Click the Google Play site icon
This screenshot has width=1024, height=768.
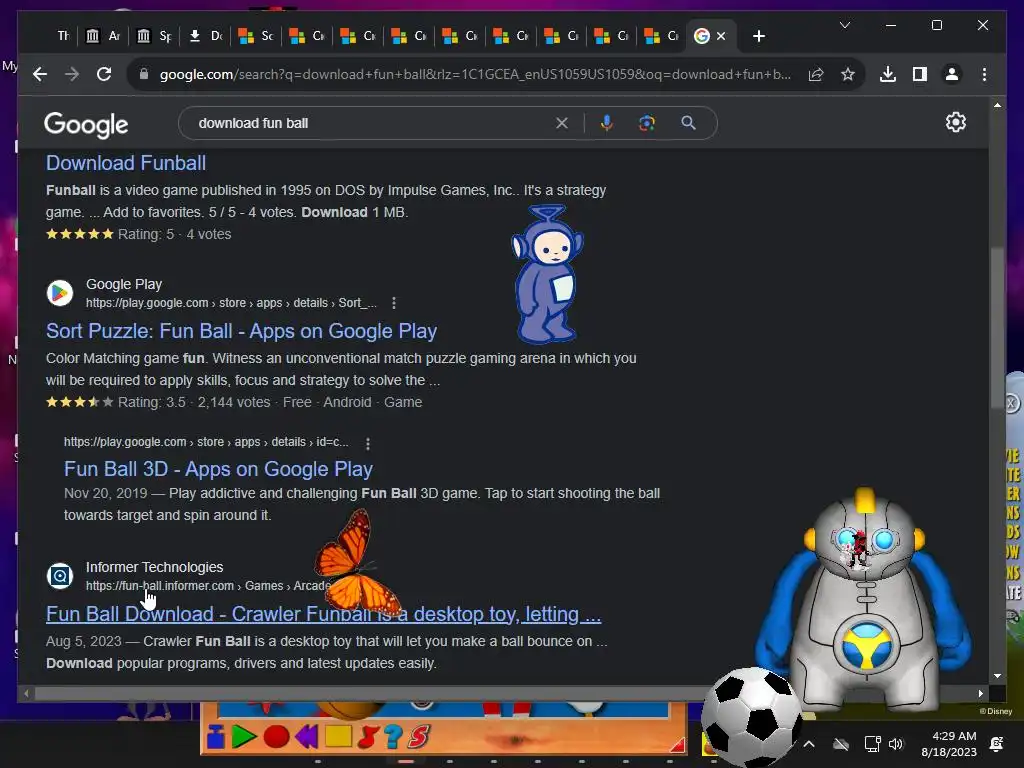(59, 293)
